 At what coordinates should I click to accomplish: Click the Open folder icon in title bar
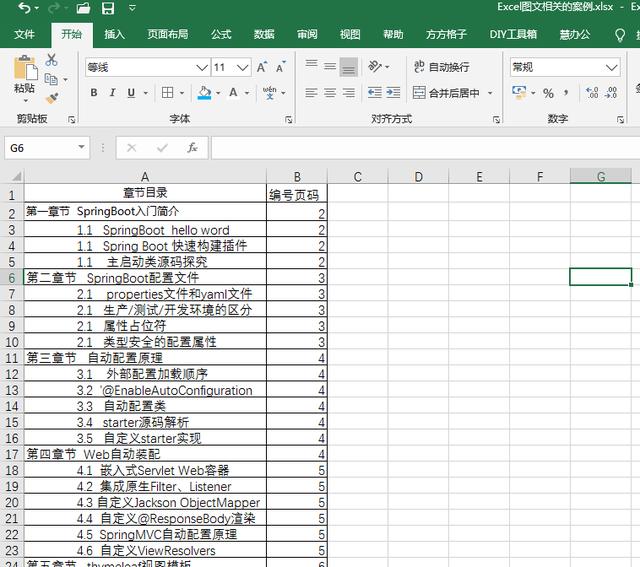click(x=83, y=8)
